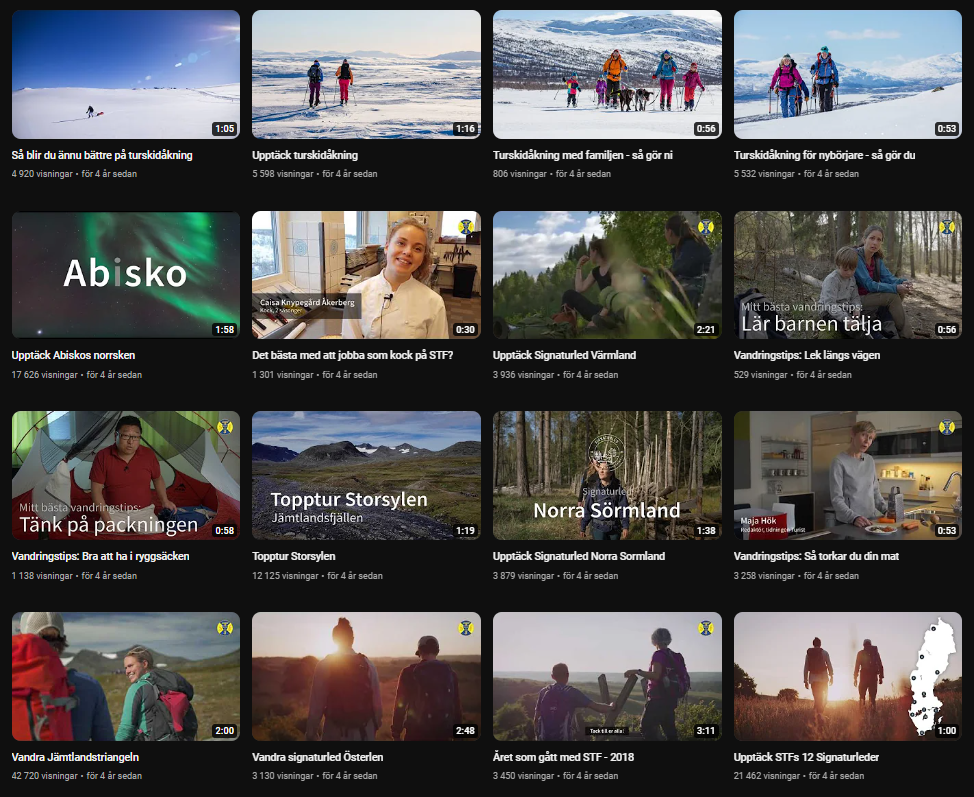Open the Vandra signaturled Österlen thumbnail
The image size is (974, 797).
click(366, 676)
